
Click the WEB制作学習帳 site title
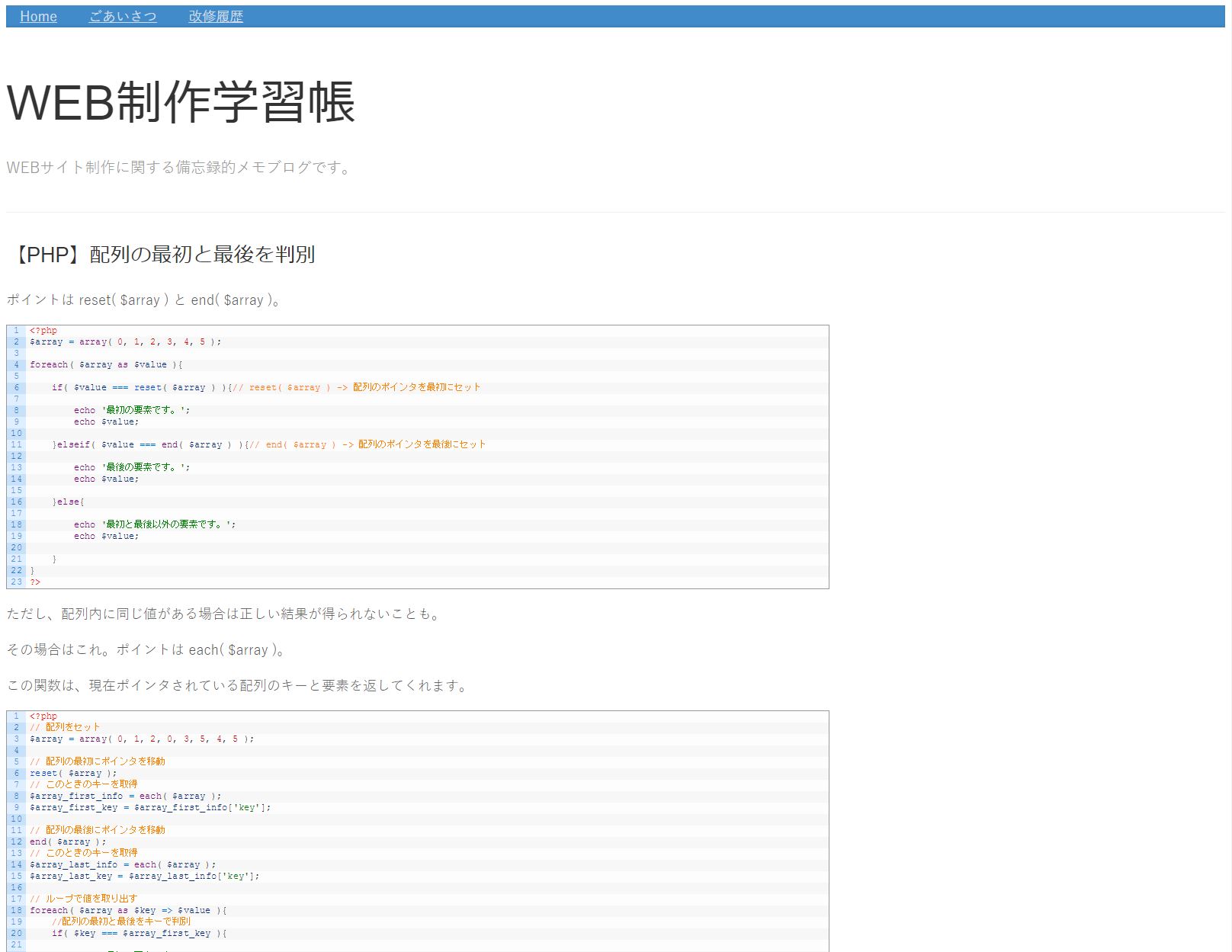(x=181, y=102)
